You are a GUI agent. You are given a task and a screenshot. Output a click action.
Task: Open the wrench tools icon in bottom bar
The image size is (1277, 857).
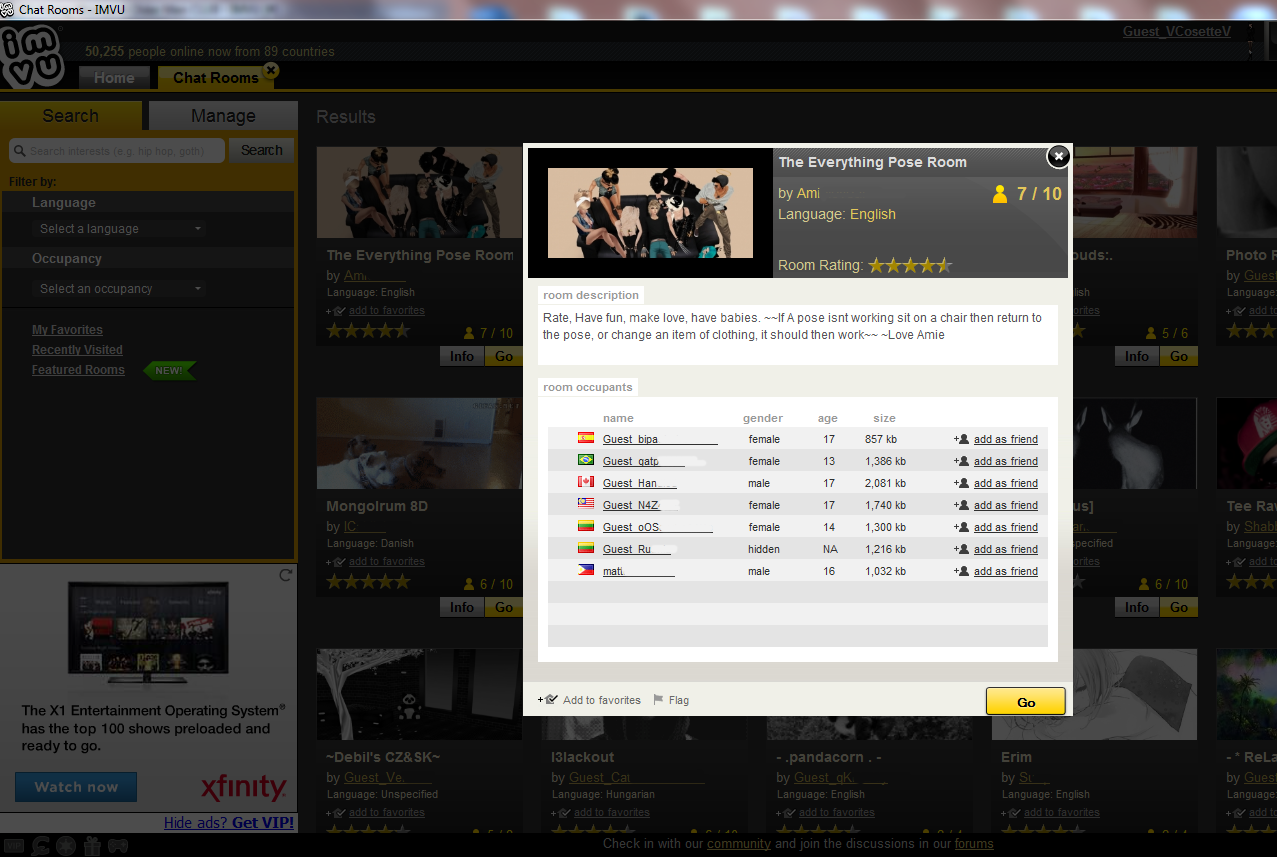(41, 846)
